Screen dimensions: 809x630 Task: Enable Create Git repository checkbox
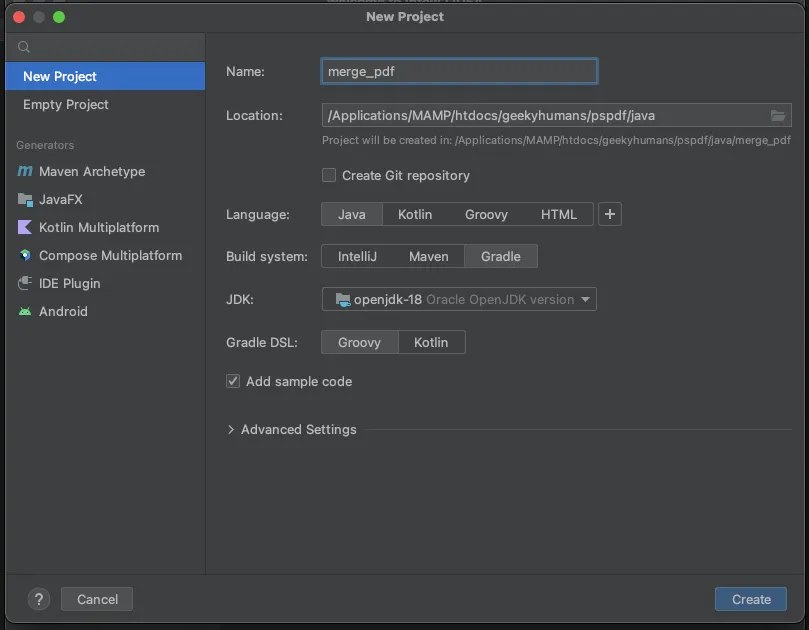329,175
